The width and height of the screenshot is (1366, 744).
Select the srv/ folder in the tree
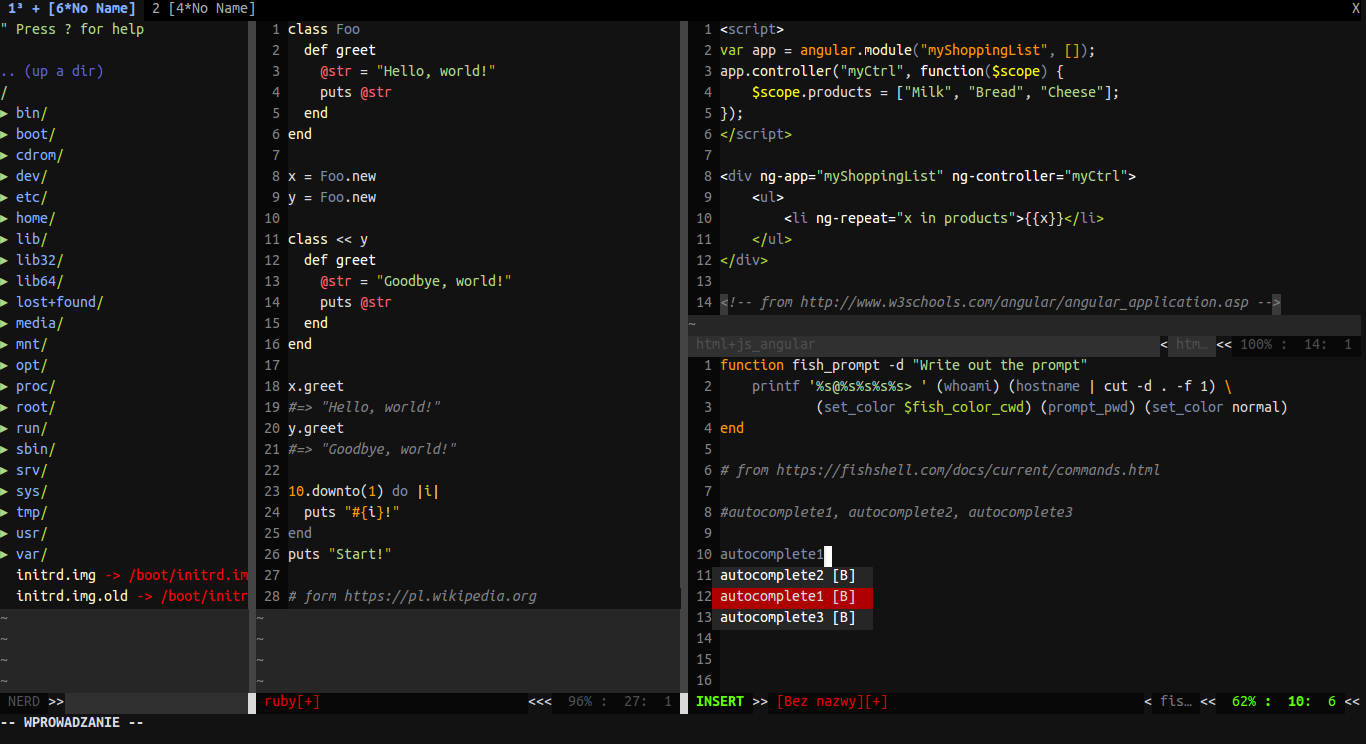tap(32, 470)
